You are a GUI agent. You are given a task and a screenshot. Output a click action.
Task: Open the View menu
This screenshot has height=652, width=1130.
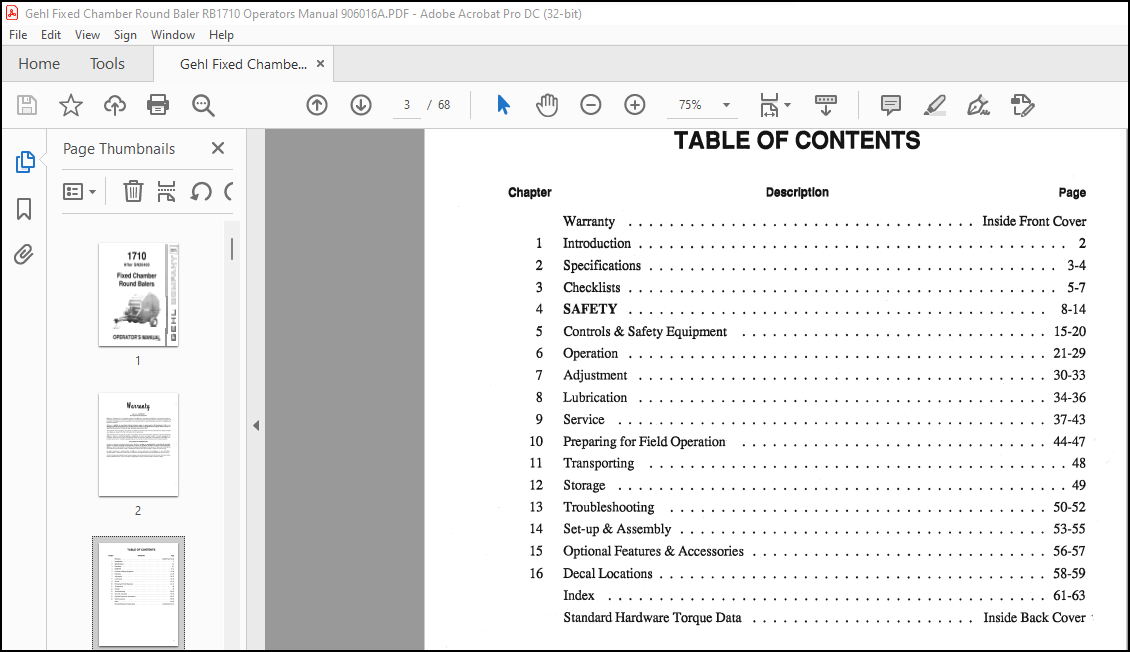tap(87, 35)
